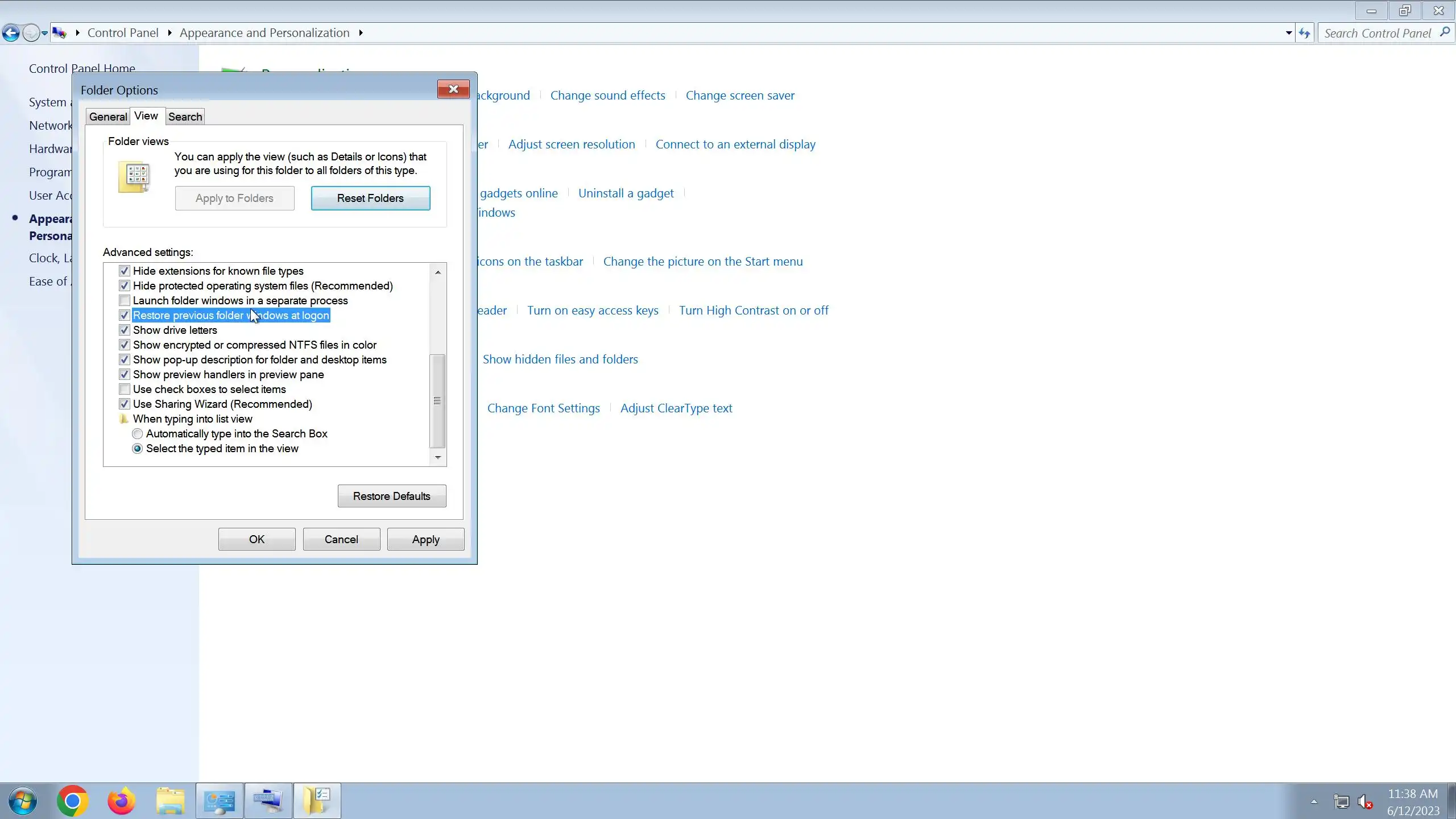Show hidden tray icons arrow

pos(1314,802)
